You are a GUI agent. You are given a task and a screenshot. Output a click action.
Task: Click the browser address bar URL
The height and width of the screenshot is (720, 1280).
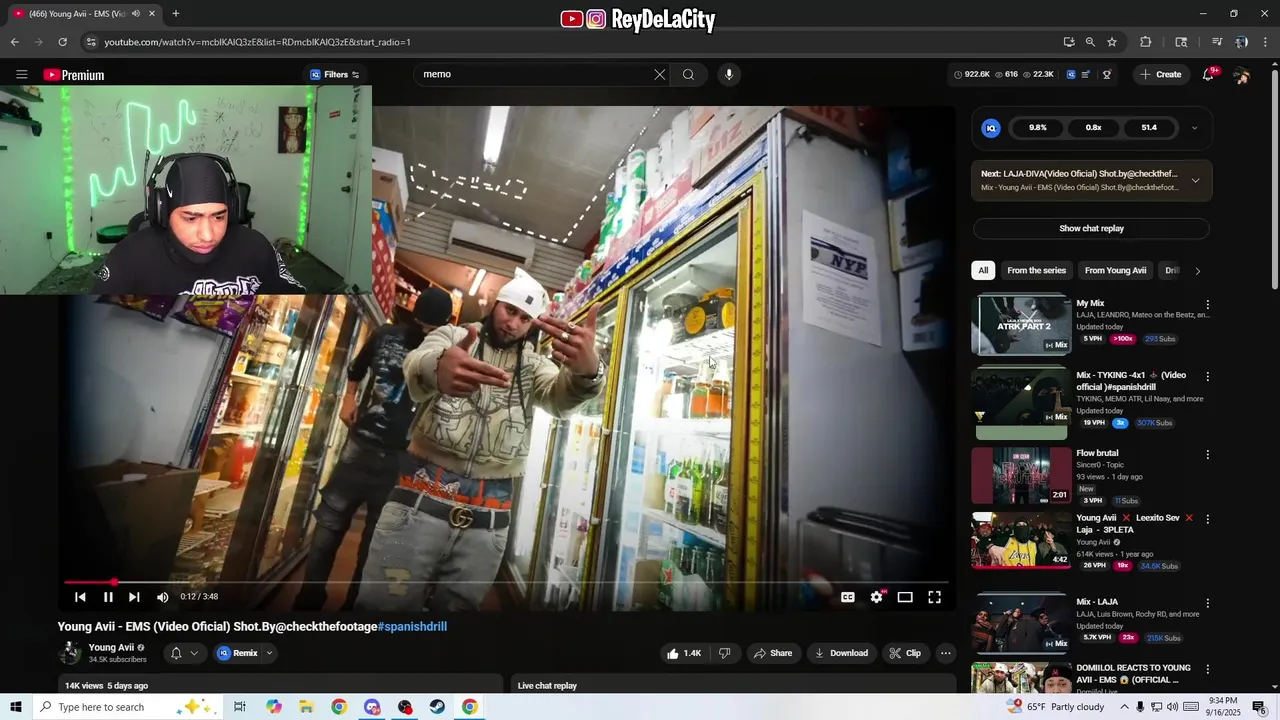tap(257, 42)
